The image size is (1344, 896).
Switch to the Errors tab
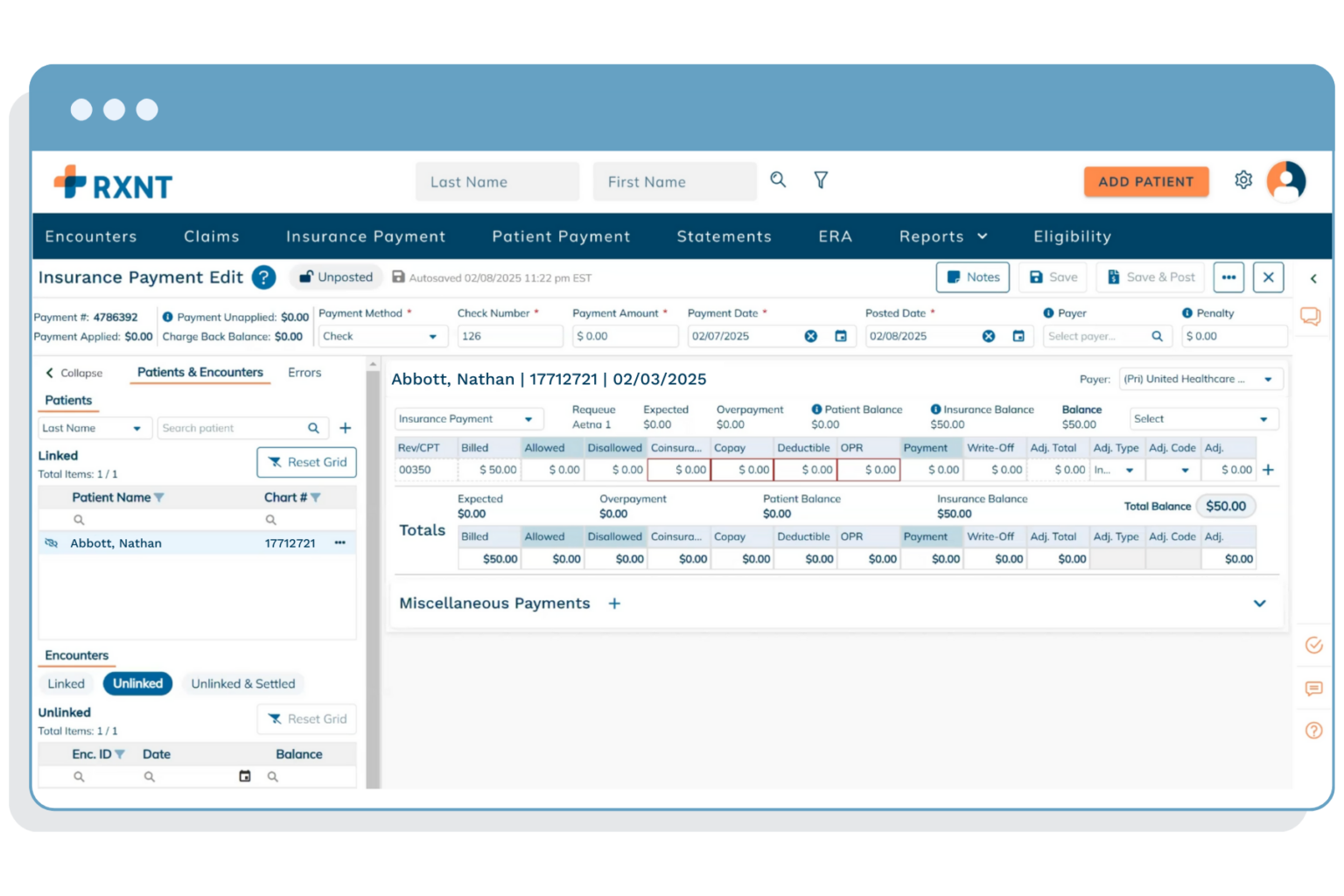point(304,373)
